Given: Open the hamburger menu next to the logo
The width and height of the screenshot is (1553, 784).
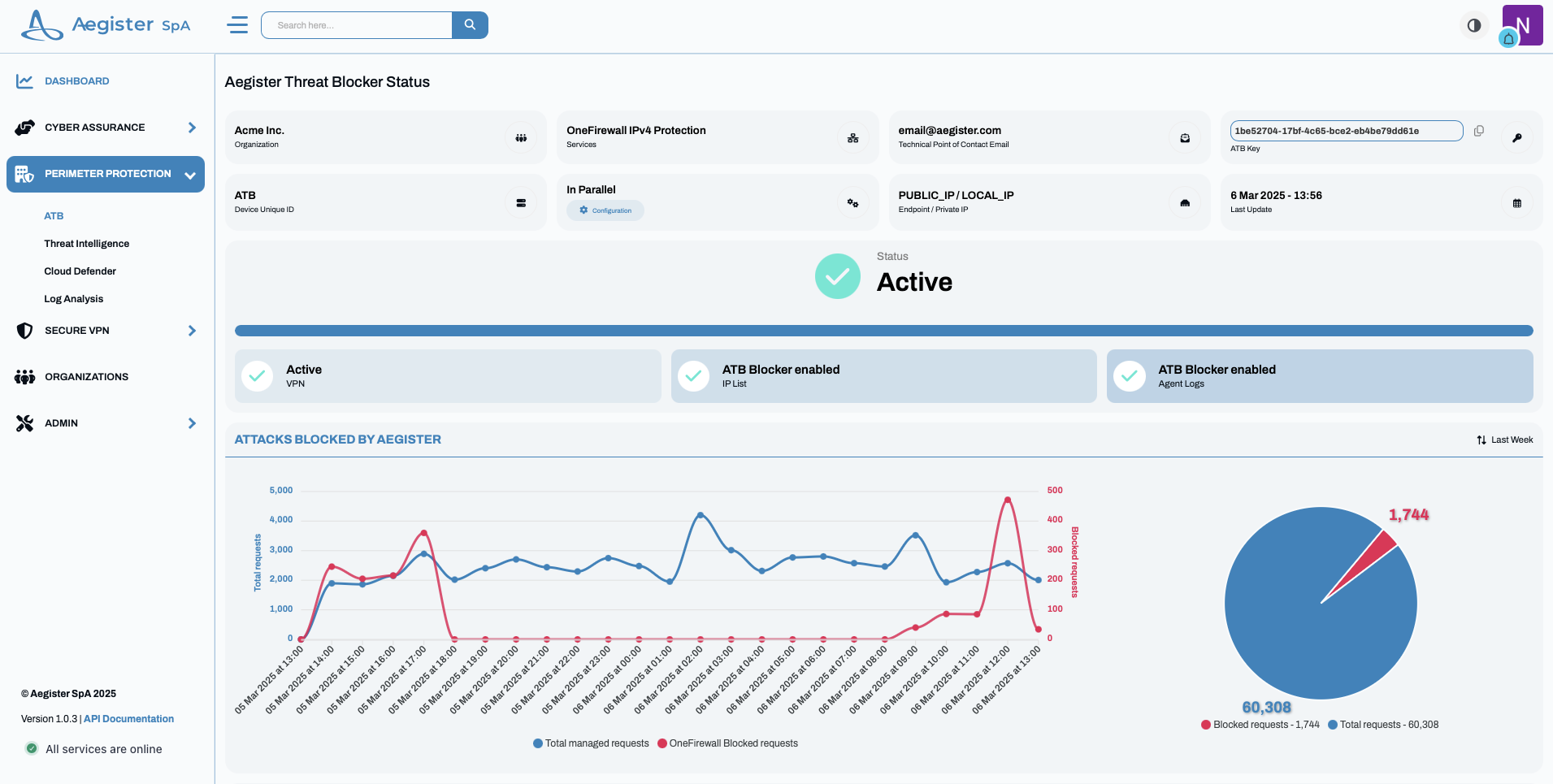Looking at the screenshot, I should coord(237,25).
